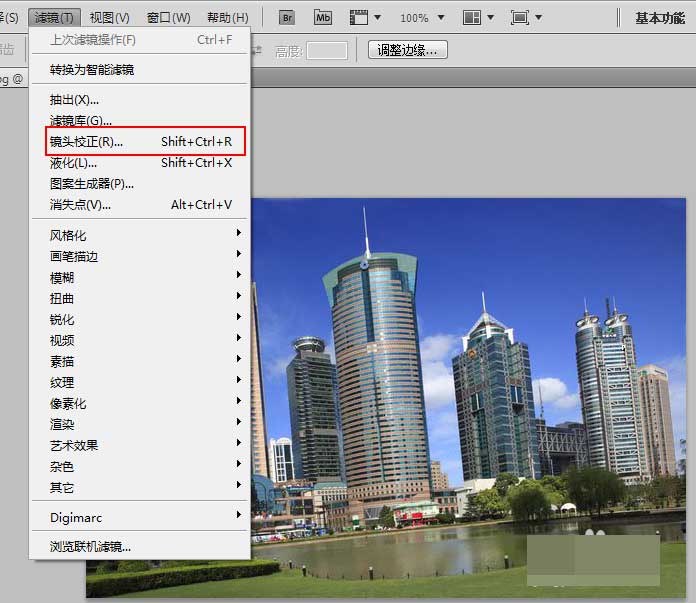Expand the 模糊 blur submenu
This screenshot has width=696, height=603.
(139, 278)
